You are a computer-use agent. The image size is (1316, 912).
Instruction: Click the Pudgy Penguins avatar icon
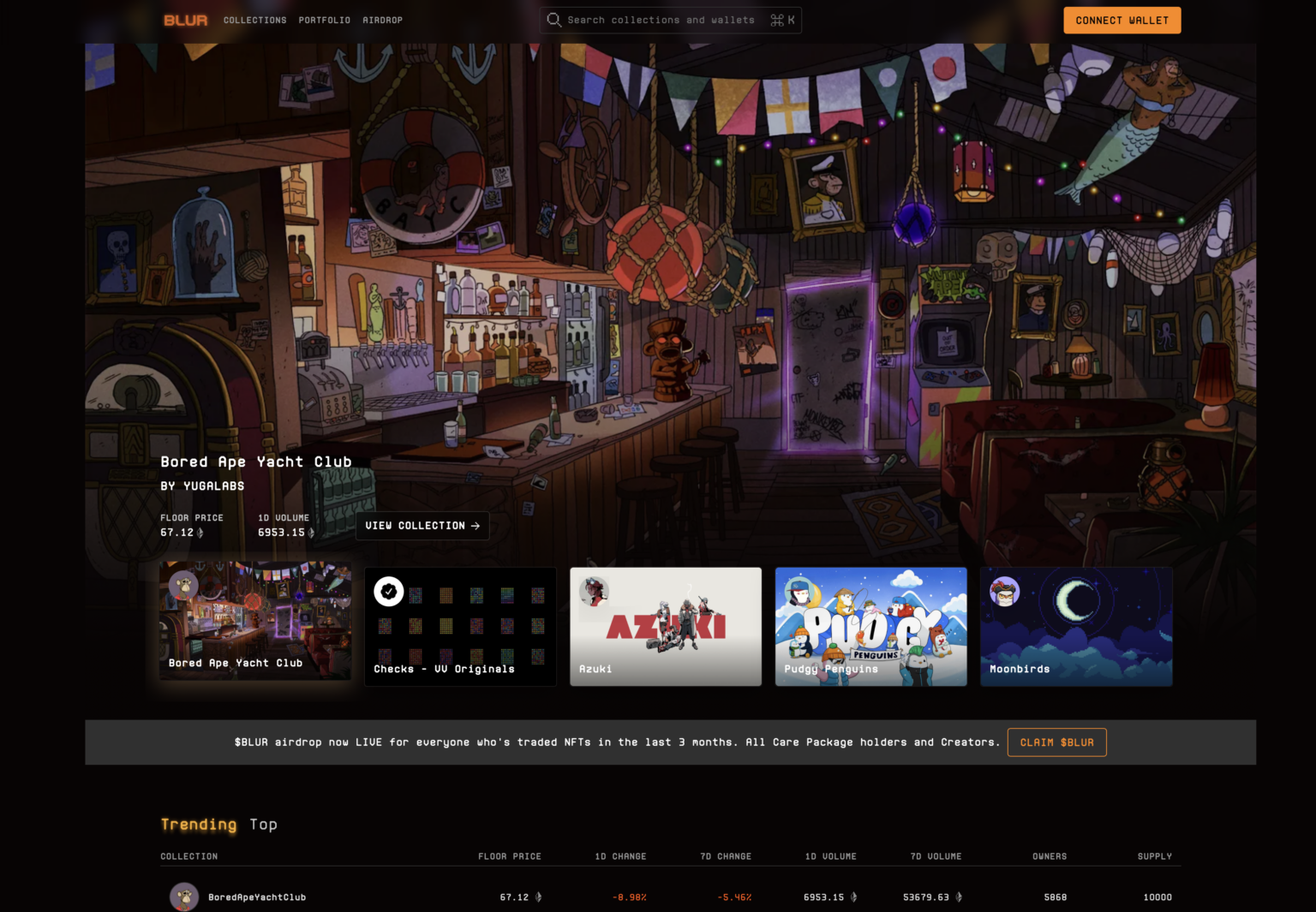pos(799,591)
